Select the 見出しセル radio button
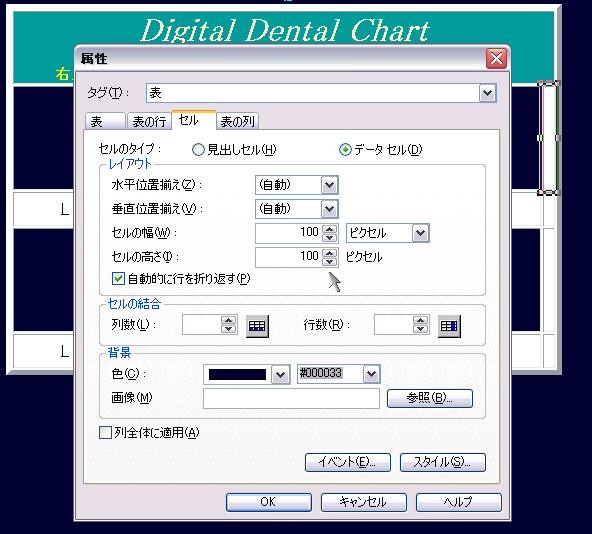Viewport: 592px width, 534px height. point(198,150)
